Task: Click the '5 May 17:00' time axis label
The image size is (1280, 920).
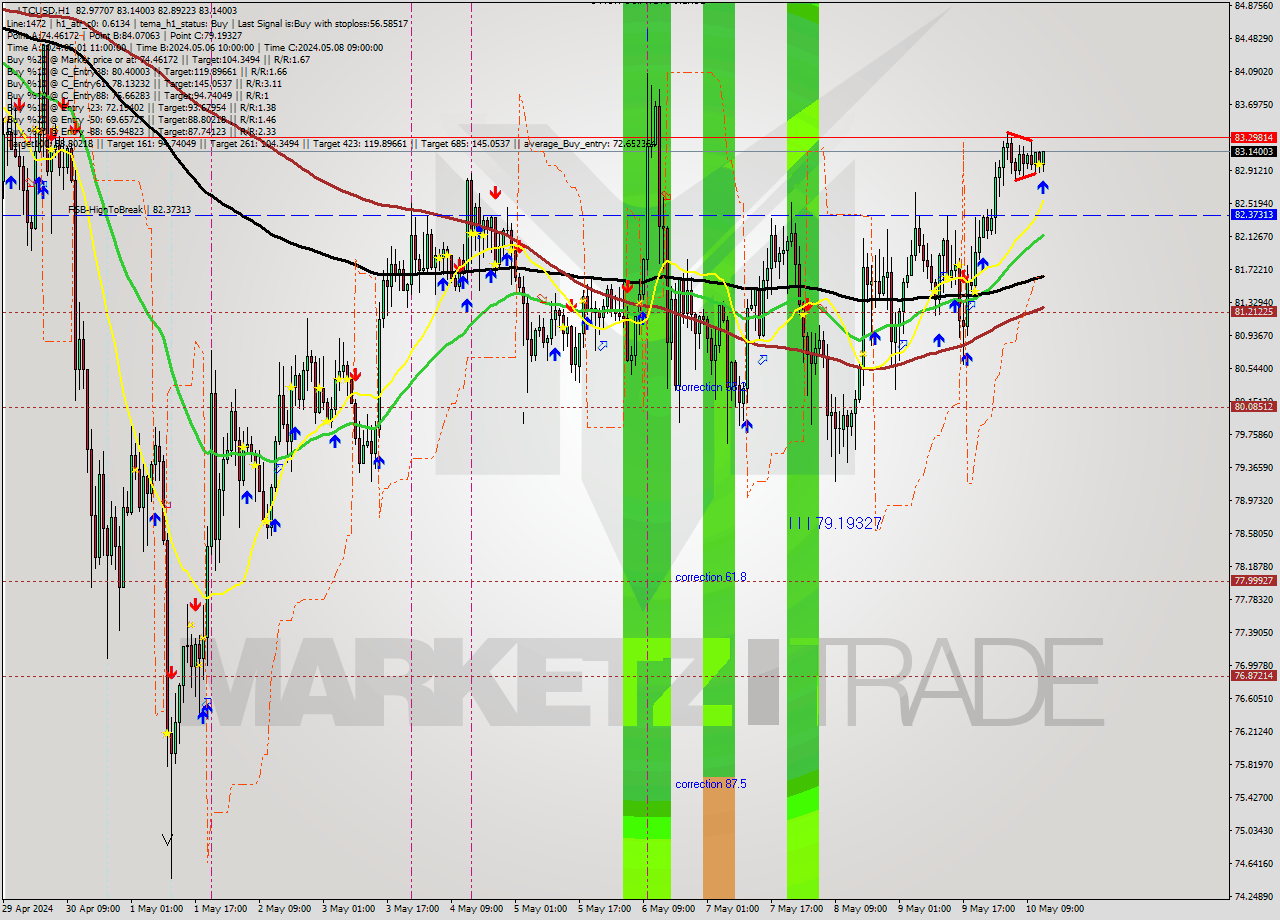Action: point(606,909)
